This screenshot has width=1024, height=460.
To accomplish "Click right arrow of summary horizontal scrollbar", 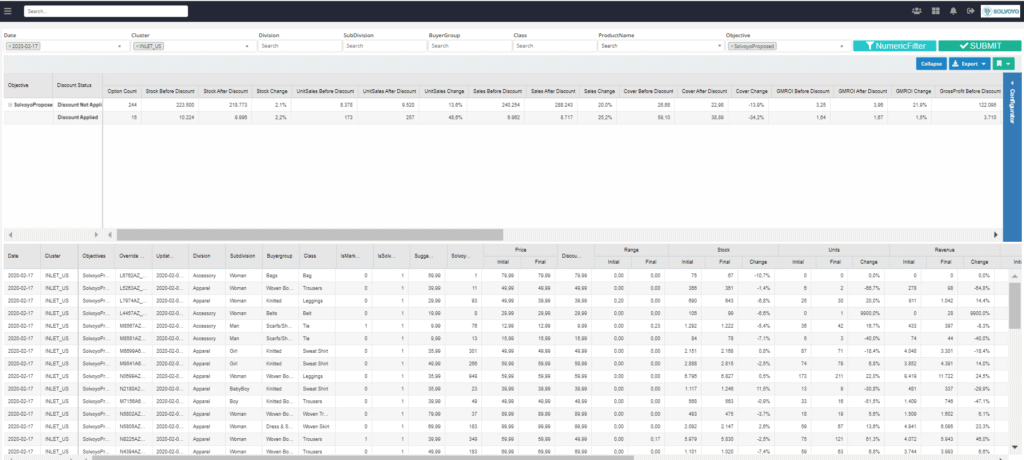I will (x=996, y=234).
